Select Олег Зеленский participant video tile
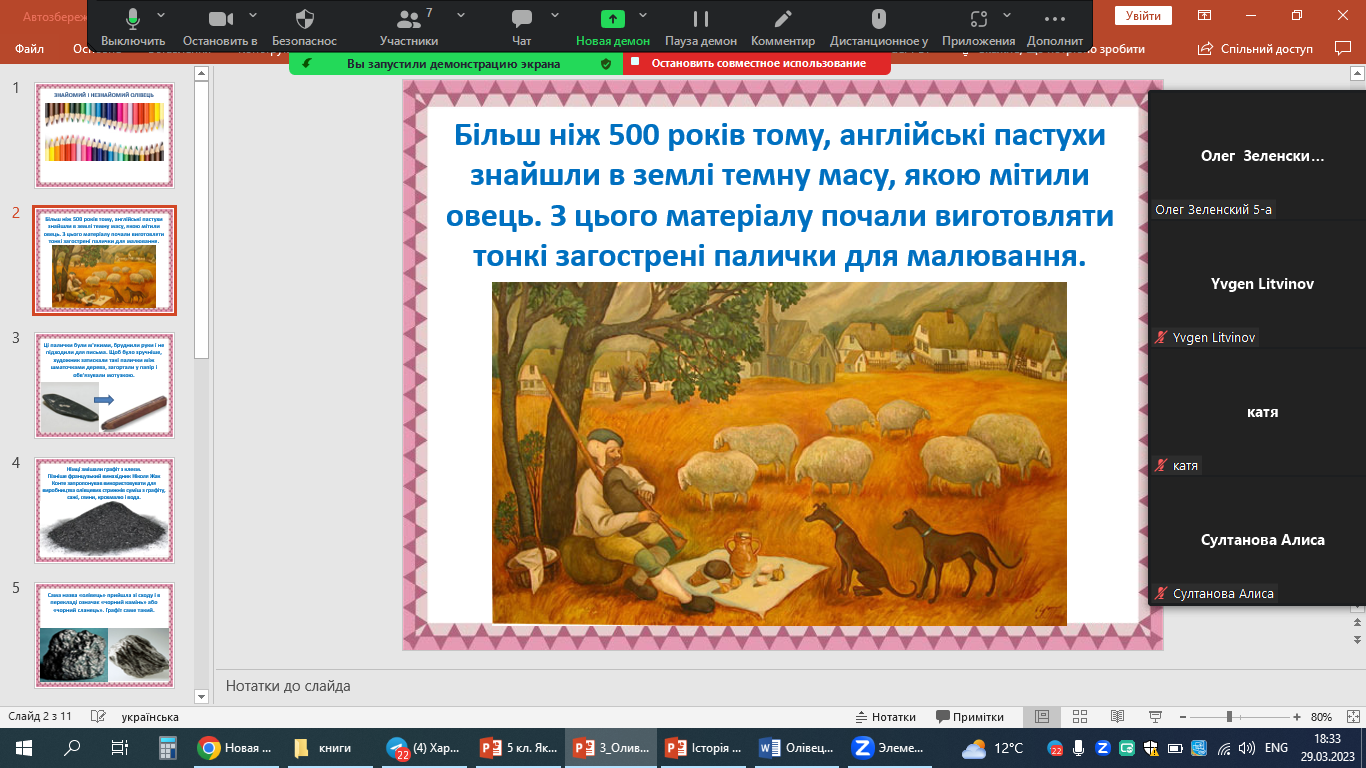 pyautogui.click(x=1257, y=155)
